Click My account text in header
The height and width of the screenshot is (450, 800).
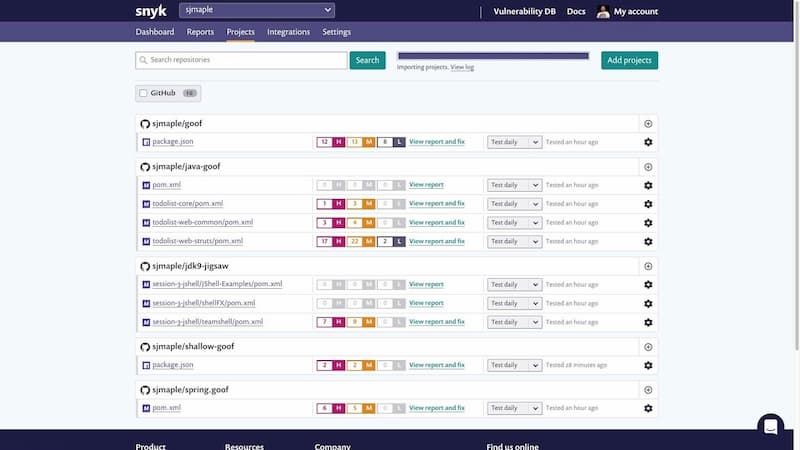[636, 11]
